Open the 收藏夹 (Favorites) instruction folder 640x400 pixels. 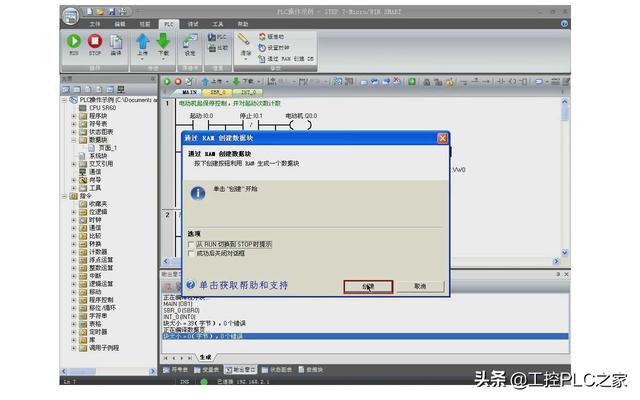[x=98, y=204]
